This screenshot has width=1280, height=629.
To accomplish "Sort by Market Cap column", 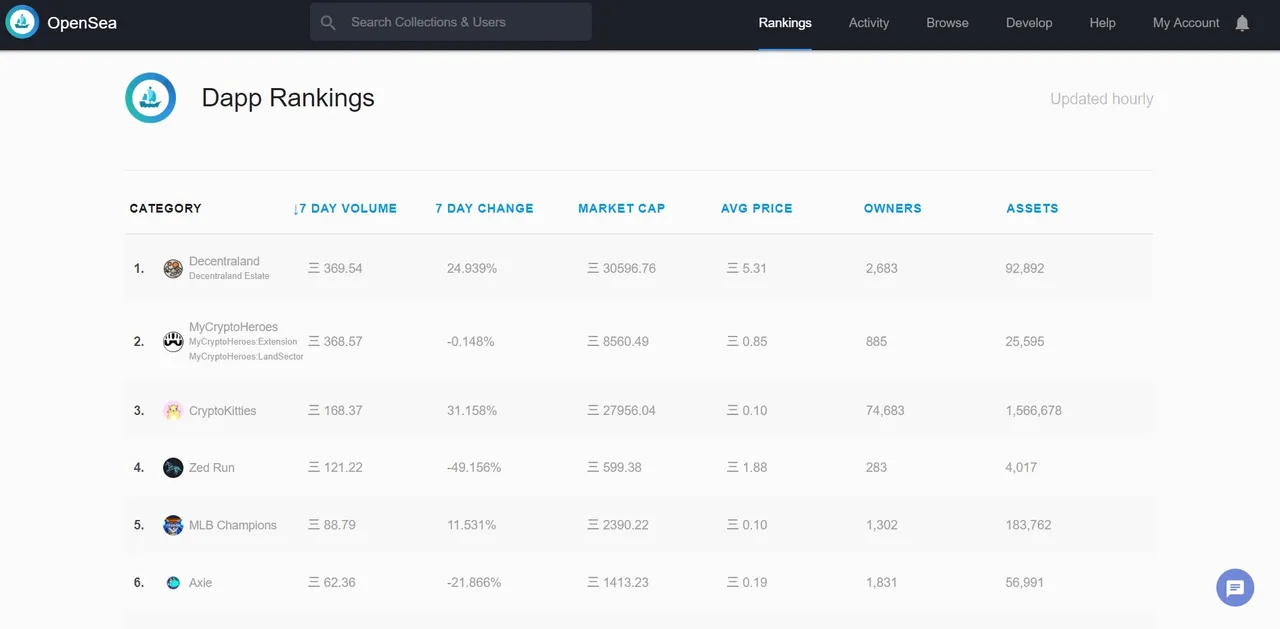I will coord(621,208).
